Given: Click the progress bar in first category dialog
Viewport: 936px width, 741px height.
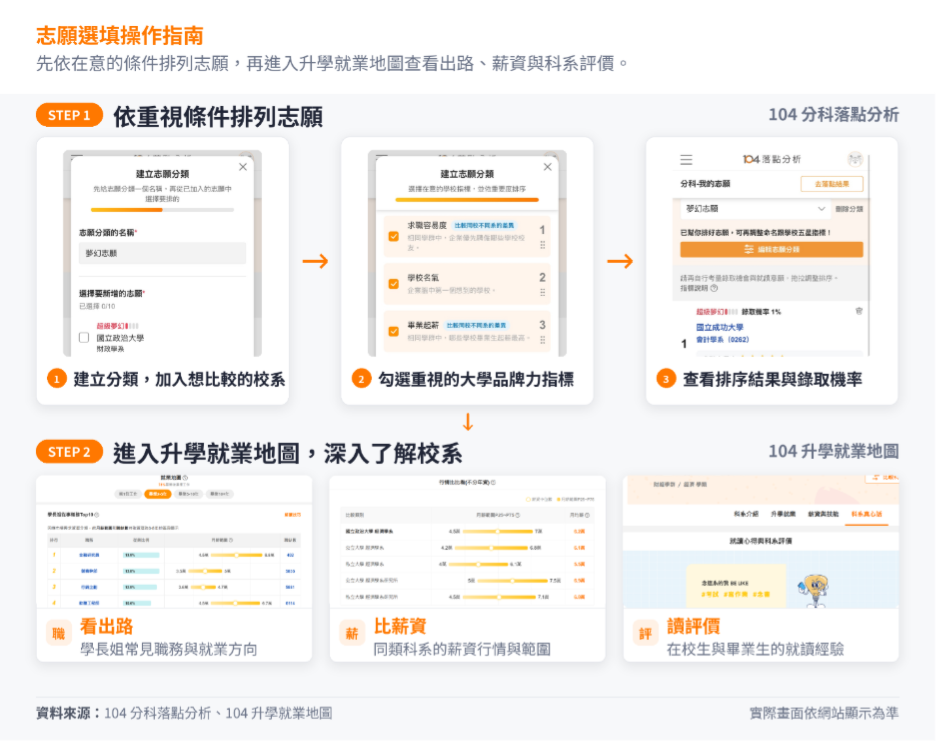Looking at the screenshot, I should (x=162, y=210).
